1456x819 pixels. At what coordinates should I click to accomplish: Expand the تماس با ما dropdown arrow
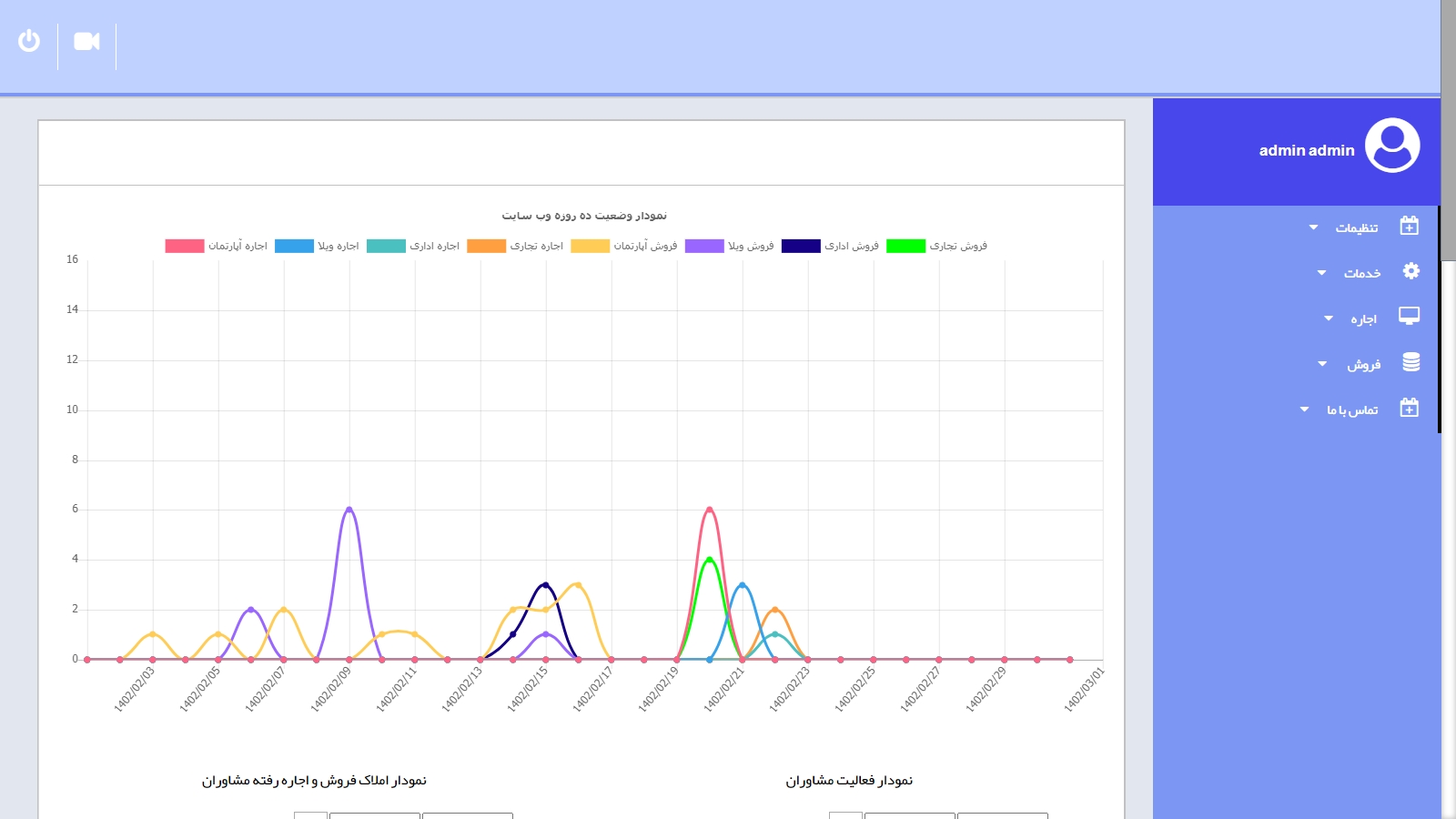1304,409
